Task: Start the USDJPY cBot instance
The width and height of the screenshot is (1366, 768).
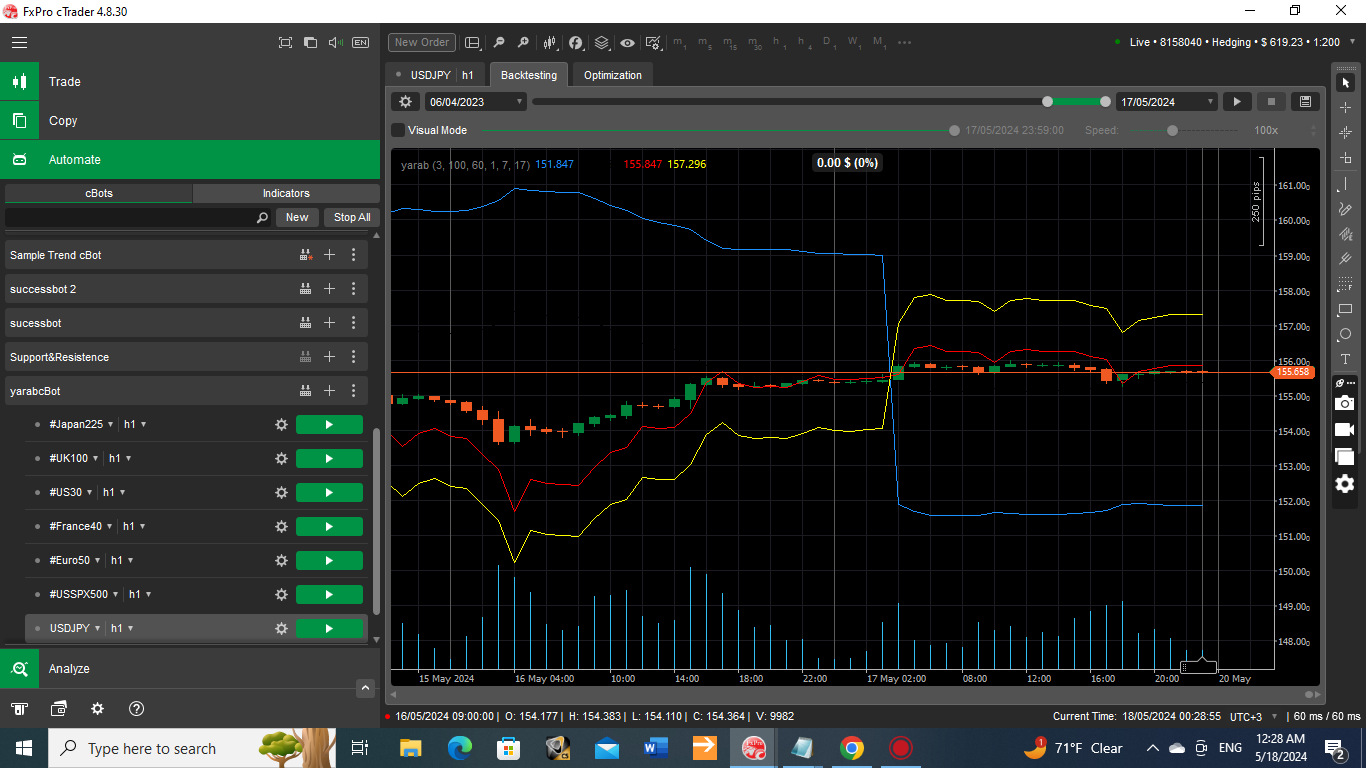Action: click(329, 629)
